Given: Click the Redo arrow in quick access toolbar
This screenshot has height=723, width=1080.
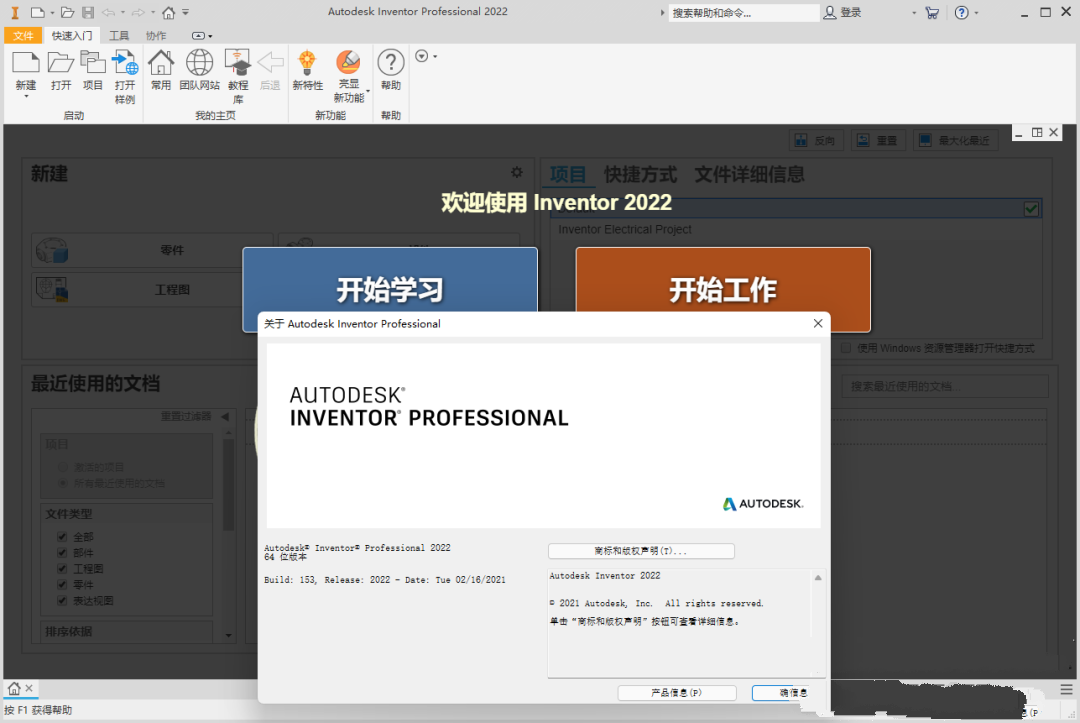Looking at the screenshot, I should pyautogui.click(x=138, y=12).
